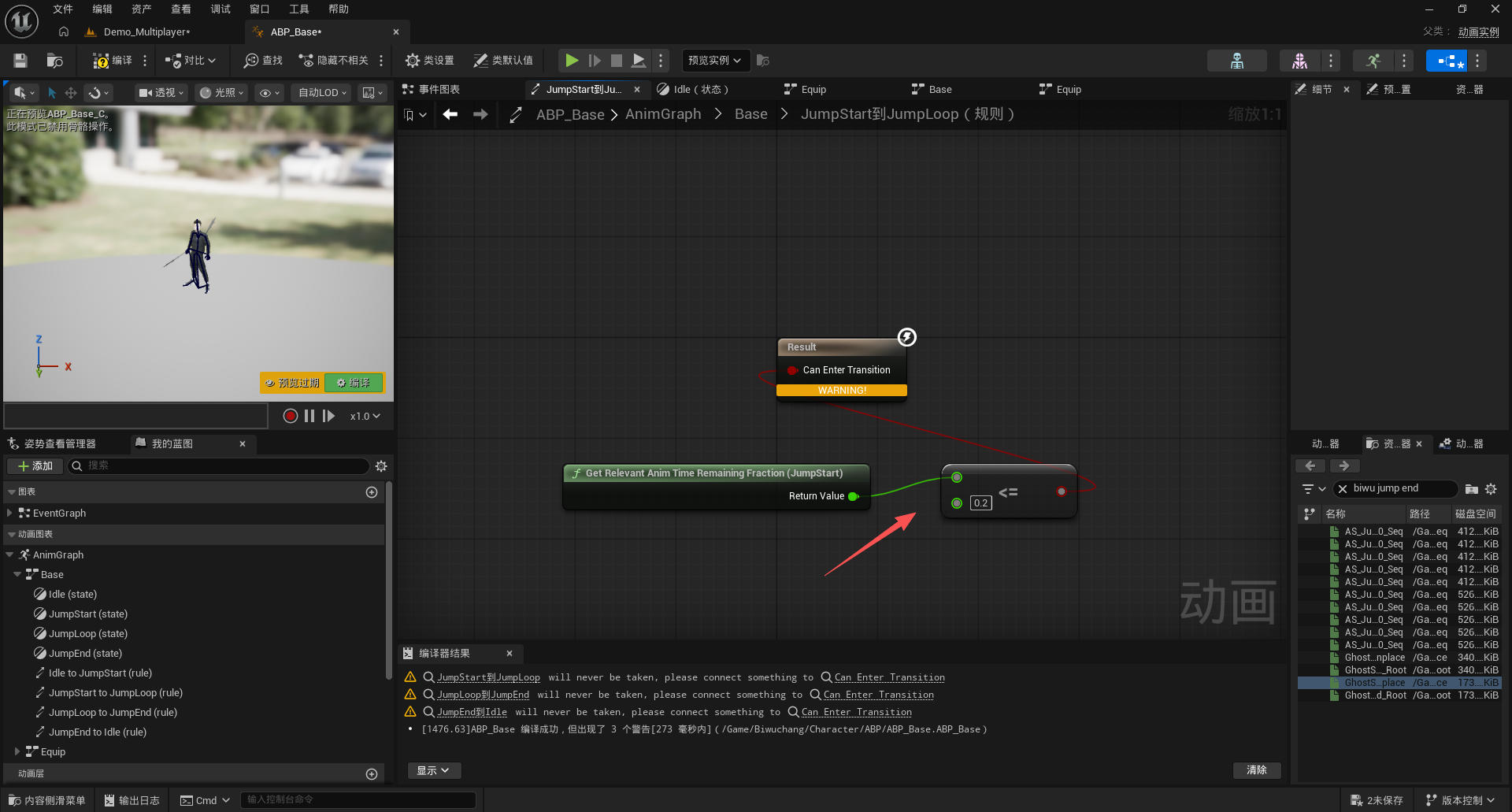Click the My Blueprint search field
This screenshot has width=1512, height=812.
click(x=219, y=466)
